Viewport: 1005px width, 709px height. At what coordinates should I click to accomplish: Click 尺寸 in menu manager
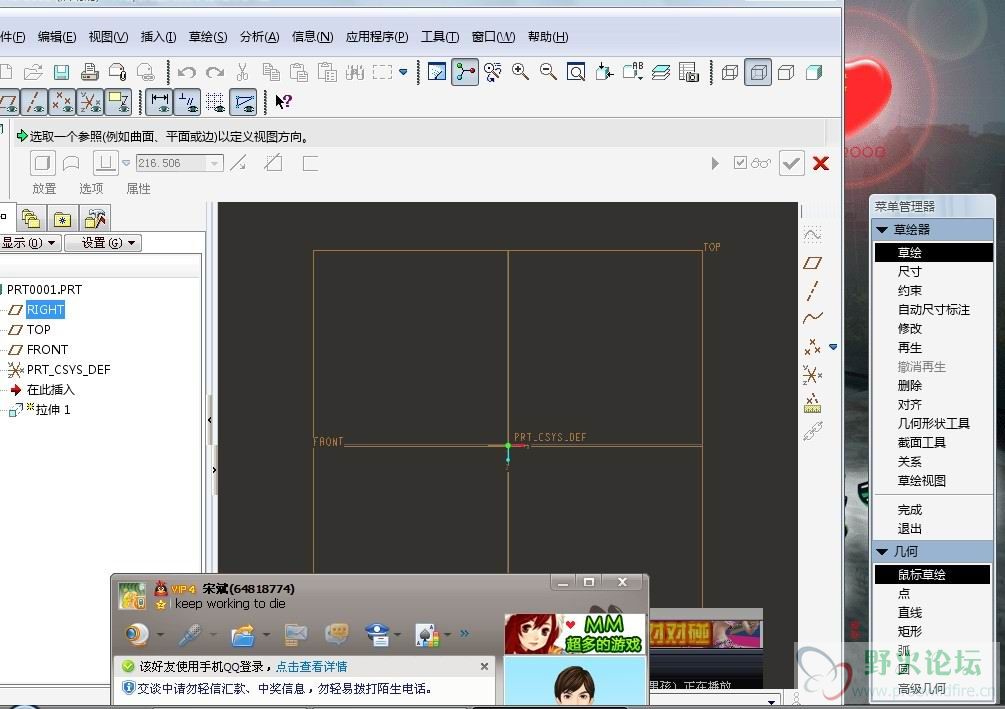click(x=909, y=272)
